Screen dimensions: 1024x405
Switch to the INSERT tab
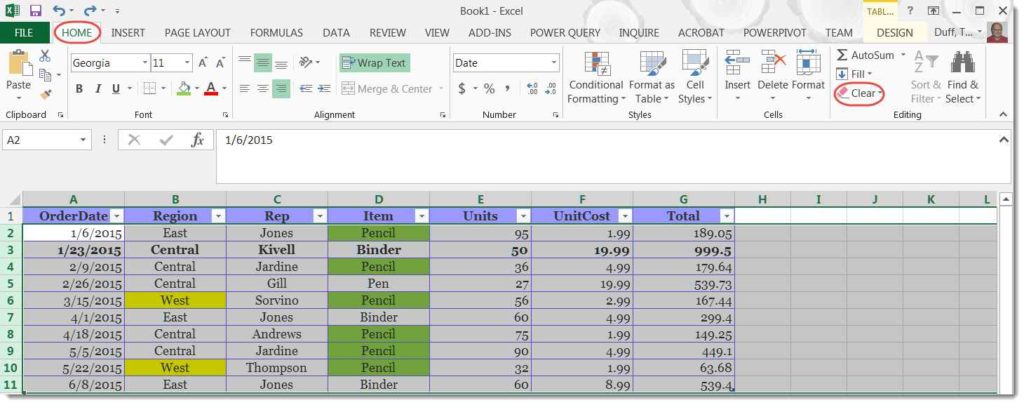tap(128, 33)
